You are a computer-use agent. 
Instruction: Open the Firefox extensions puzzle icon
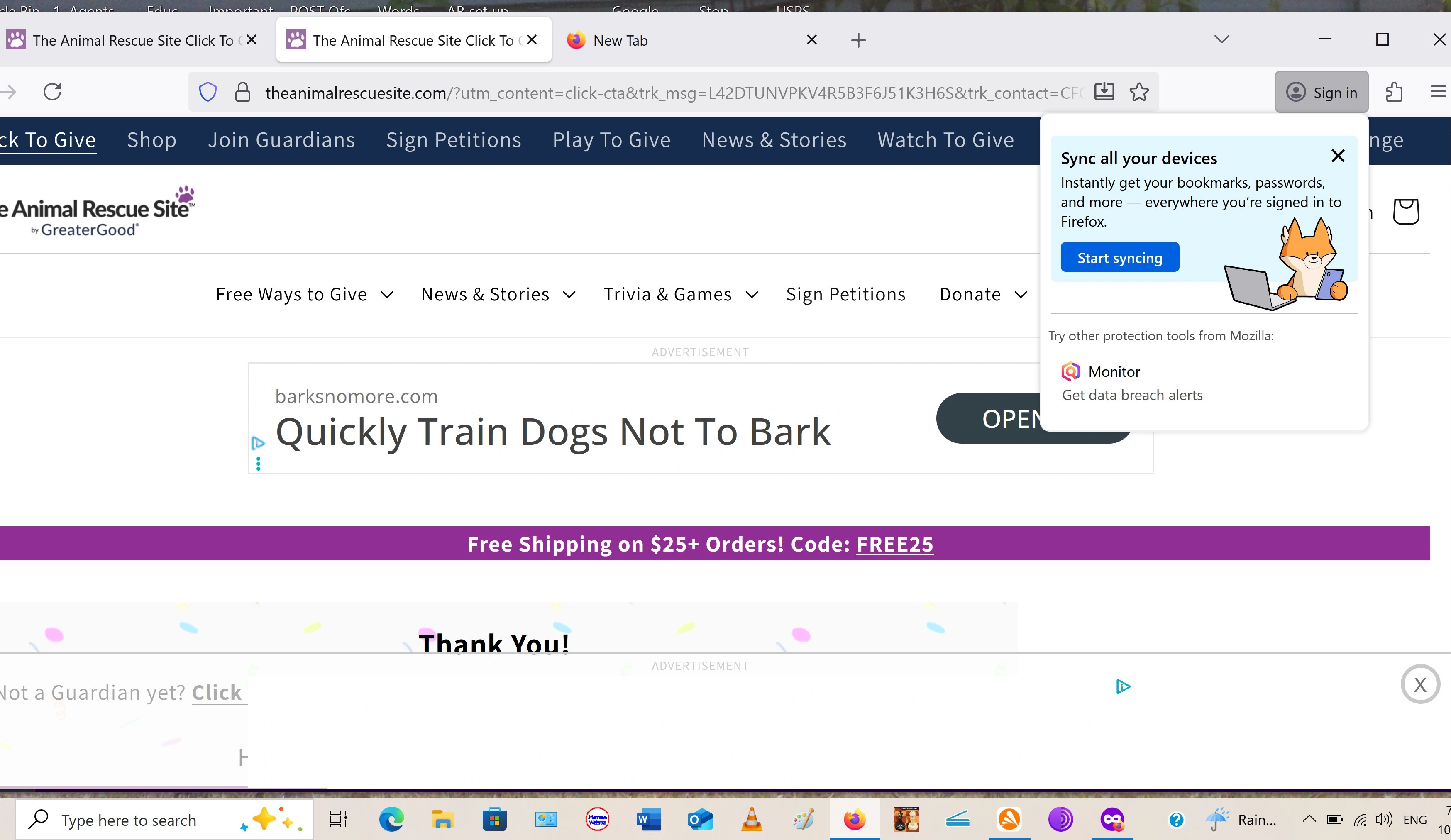point(1394,92)
